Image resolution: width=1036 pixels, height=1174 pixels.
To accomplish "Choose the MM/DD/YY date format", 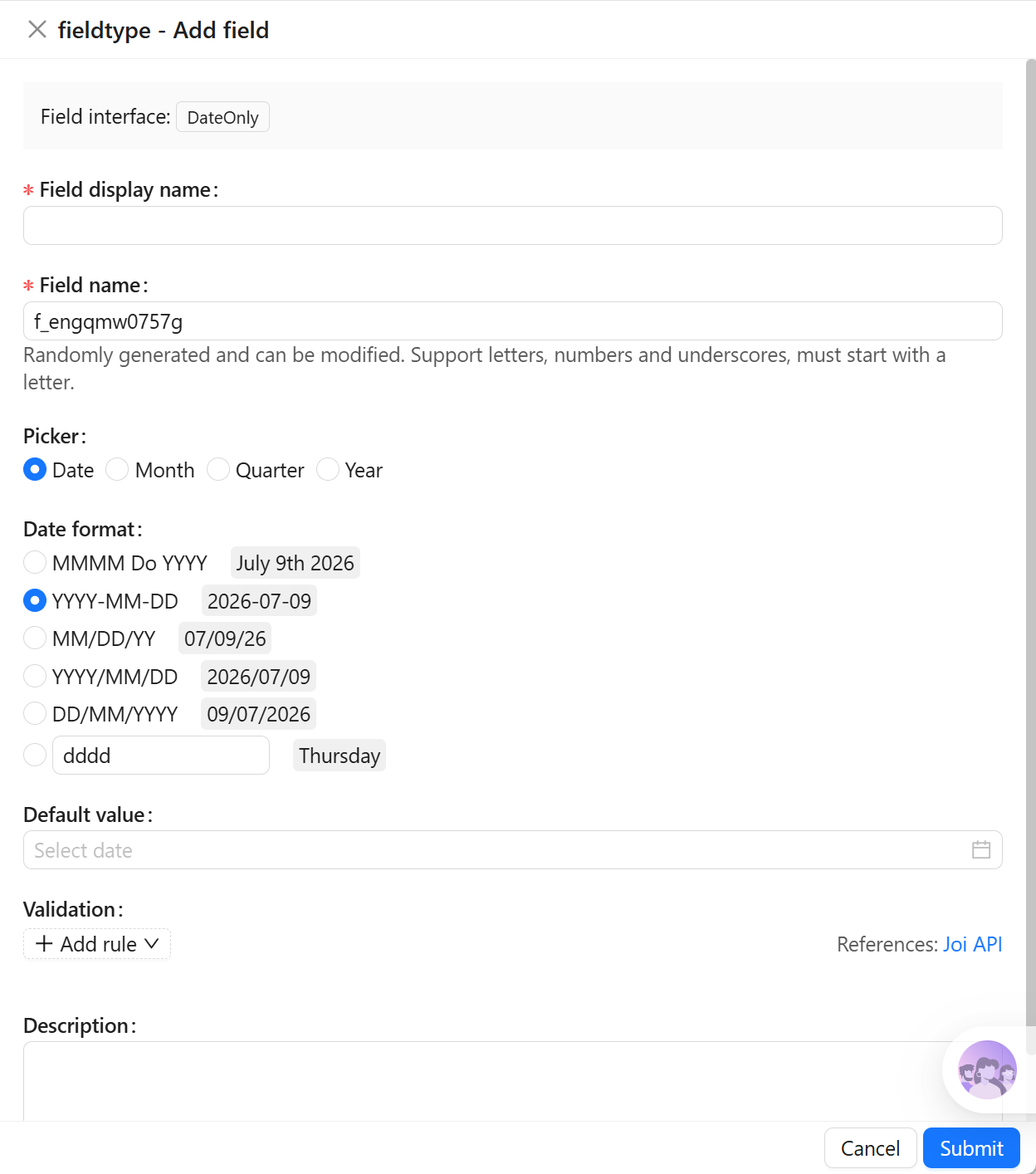I will pos(35,638).
